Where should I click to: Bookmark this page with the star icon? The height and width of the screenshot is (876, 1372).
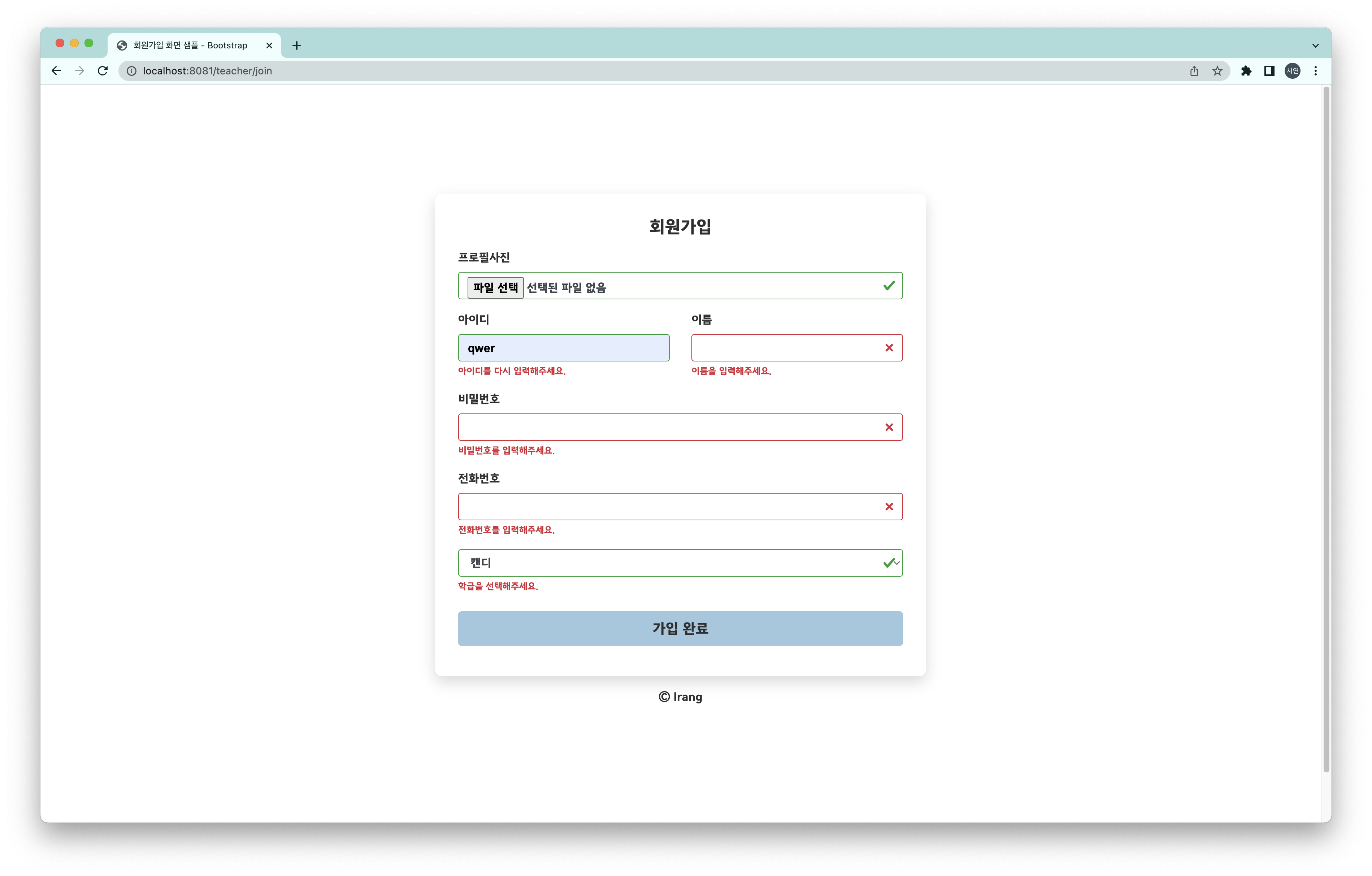[x=1217, y=71]
